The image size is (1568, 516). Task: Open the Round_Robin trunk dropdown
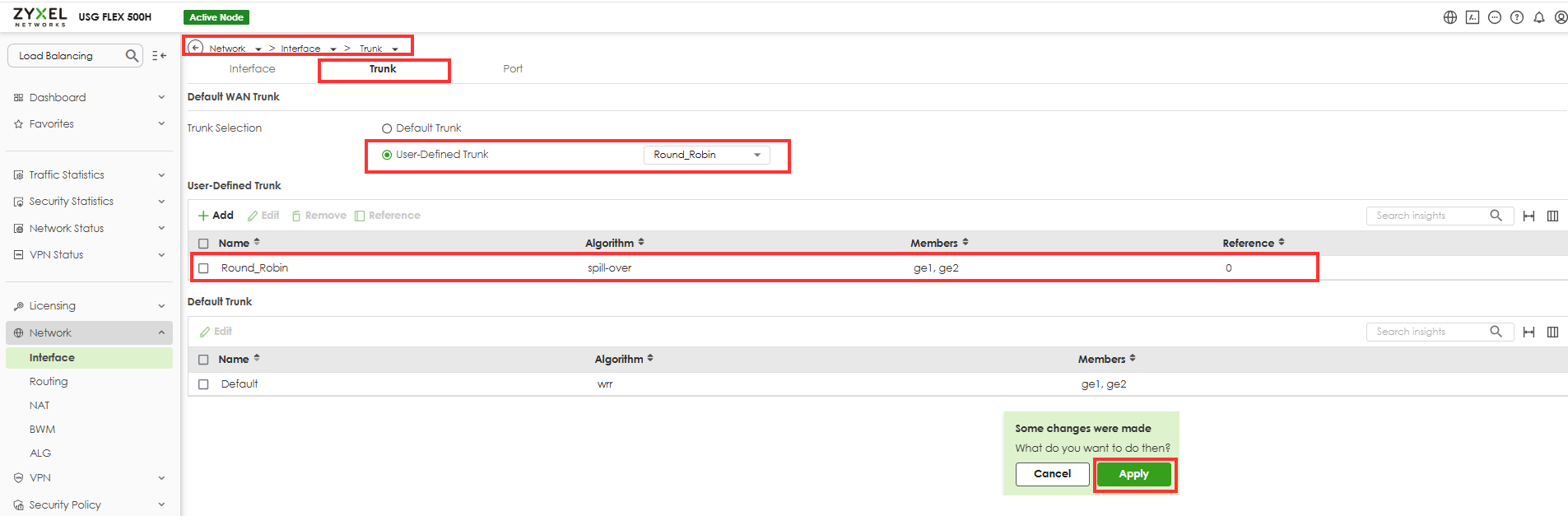tap(706, 155)
